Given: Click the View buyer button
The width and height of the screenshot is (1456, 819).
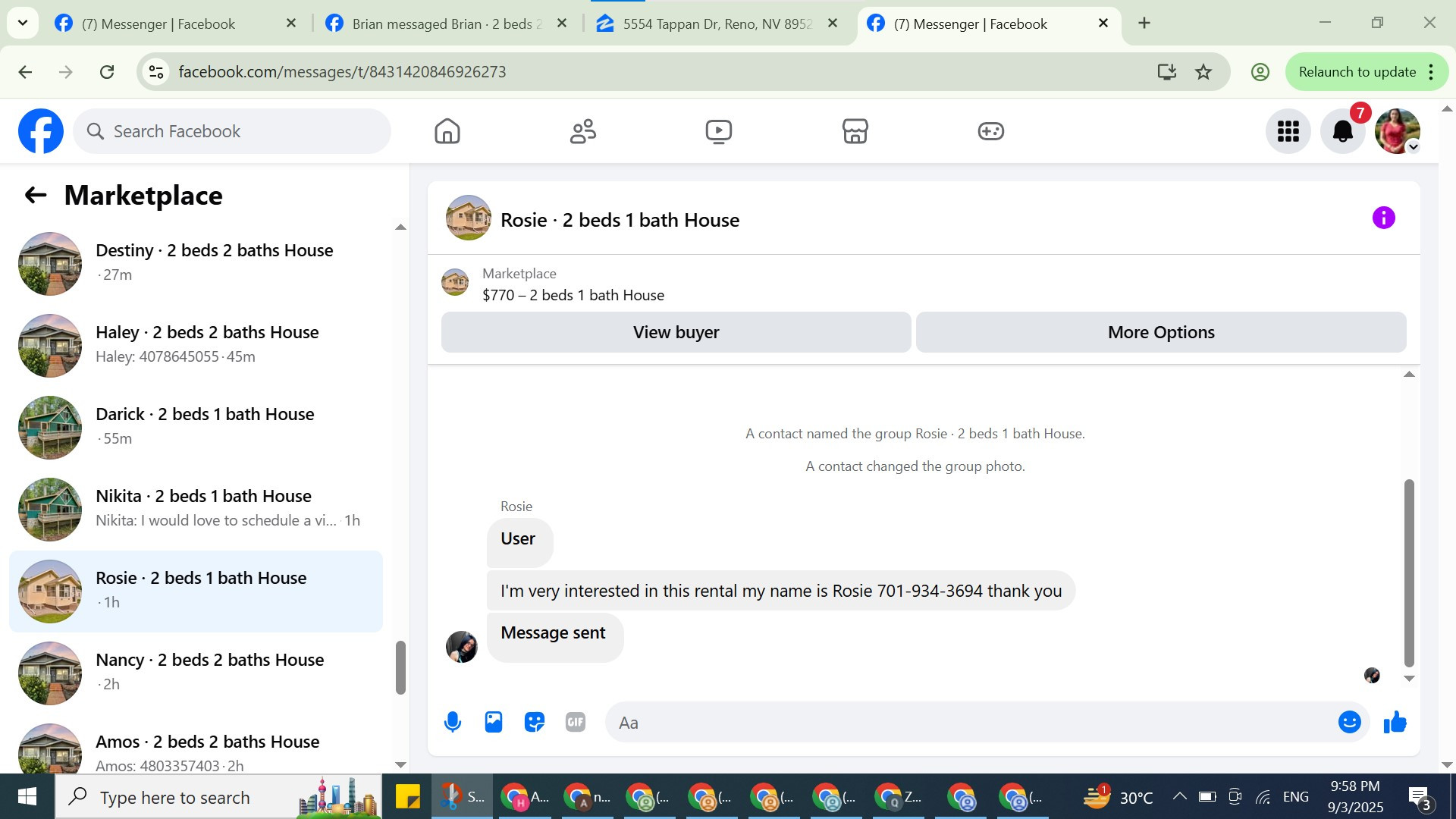Looking at the screenshot, I should coord(676,332).
